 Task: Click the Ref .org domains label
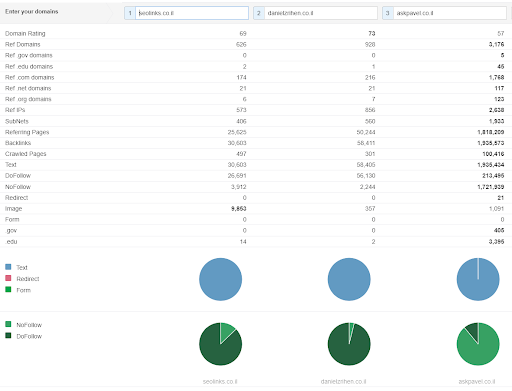[28, 99]
